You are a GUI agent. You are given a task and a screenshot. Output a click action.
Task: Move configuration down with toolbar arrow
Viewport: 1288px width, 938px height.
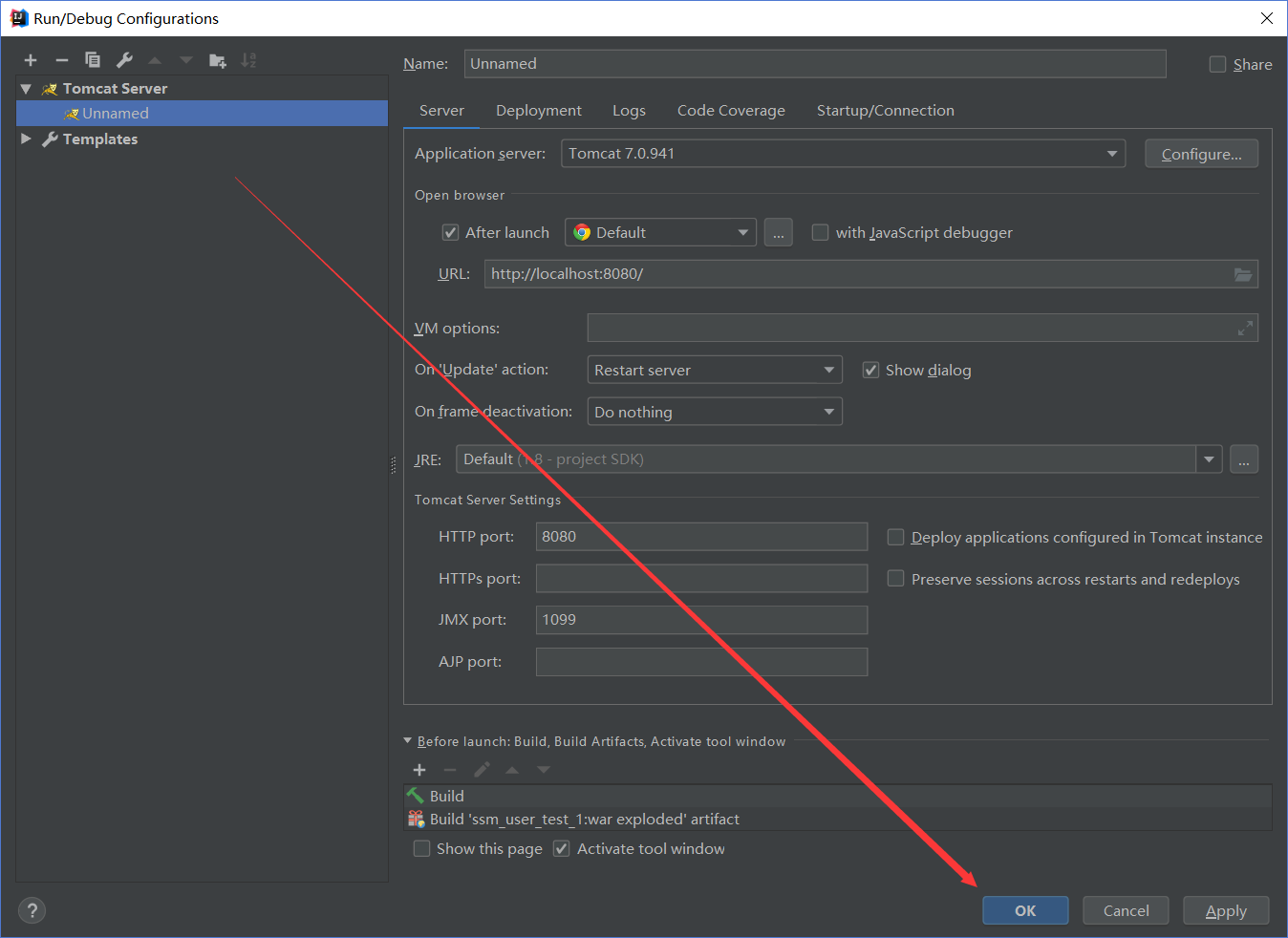pyautogui.click(x=186, y=60)
